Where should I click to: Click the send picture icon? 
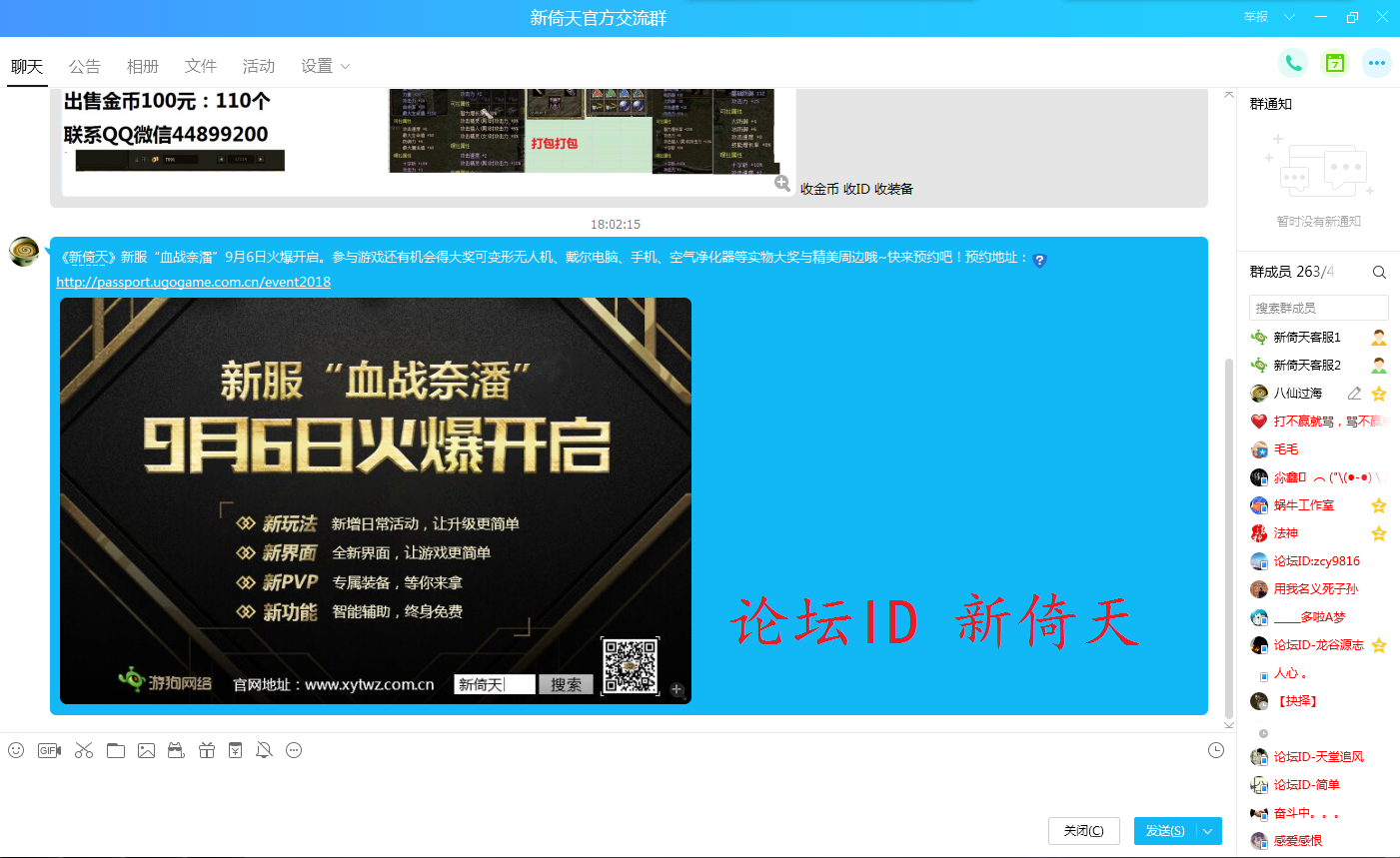tap(146, 750)
